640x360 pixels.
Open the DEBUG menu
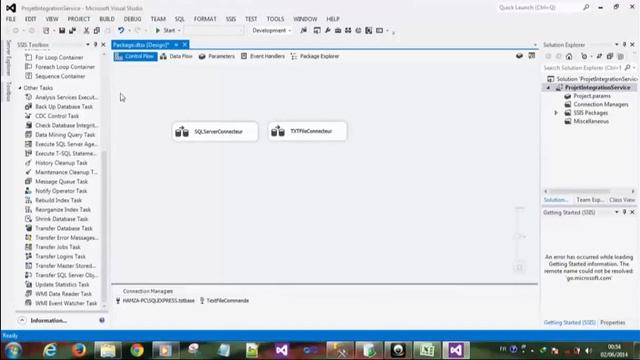point(132,19)
